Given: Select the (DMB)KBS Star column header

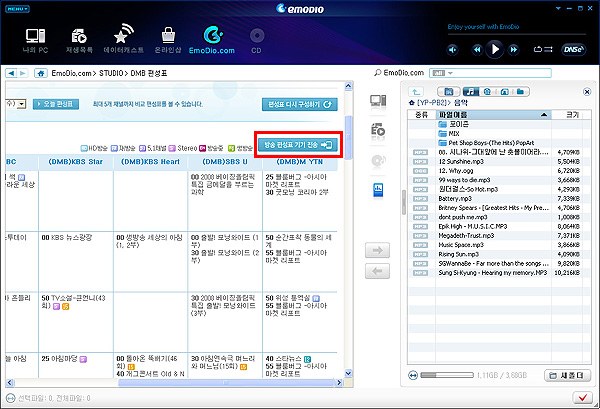Looking at the screenshot, I should pyautogui.click(x=76, y=162).
